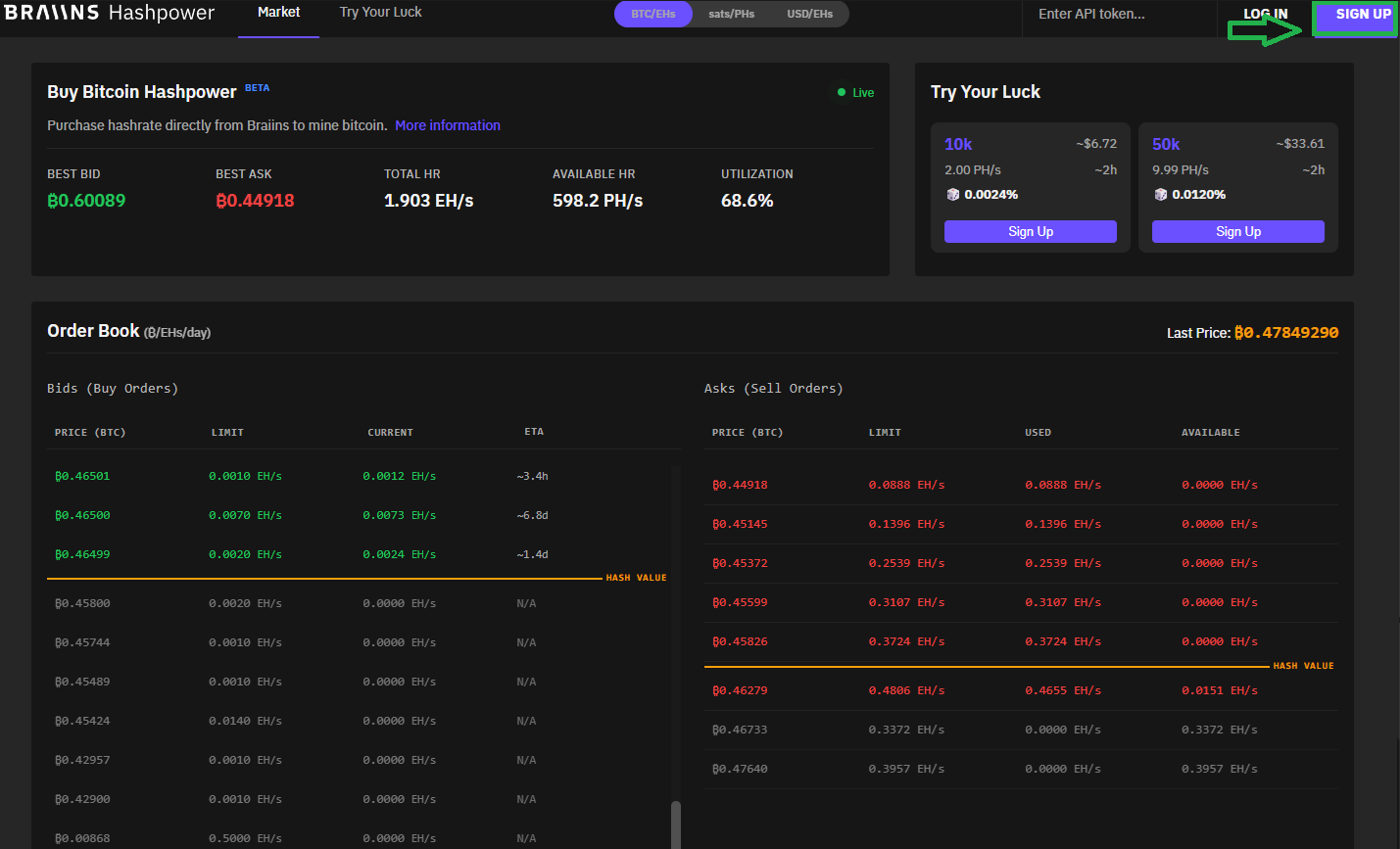Select the 10k luck package title
1400x849 pixels.
(958, 144)
